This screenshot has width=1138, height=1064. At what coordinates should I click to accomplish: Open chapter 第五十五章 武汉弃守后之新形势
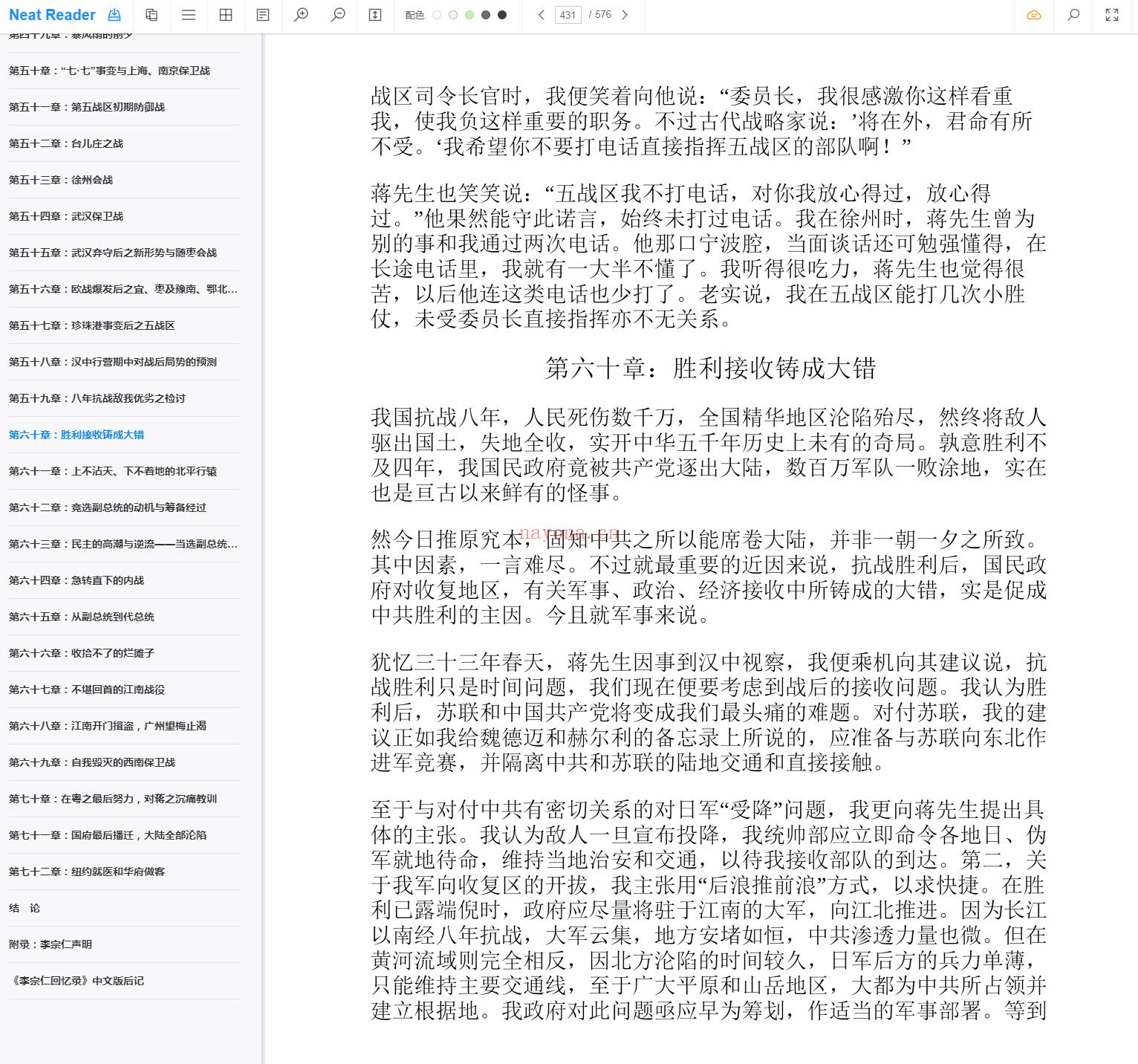coord(125,253)
